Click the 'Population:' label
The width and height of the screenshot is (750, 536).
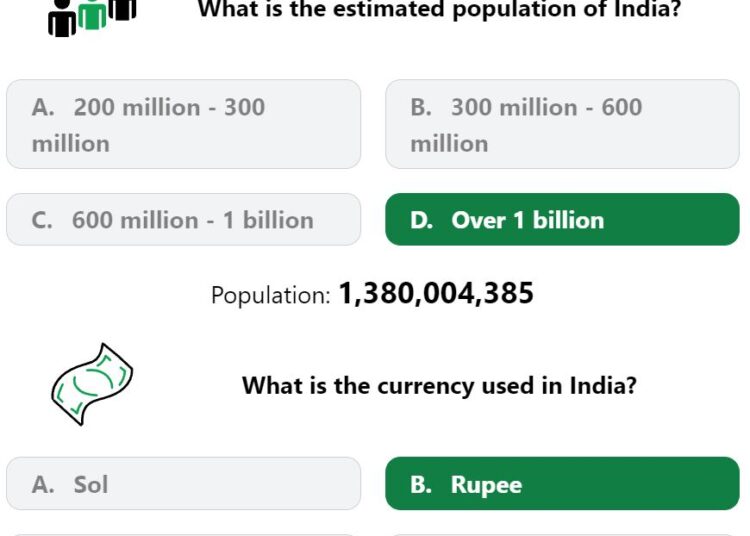(x=271, y=295)
